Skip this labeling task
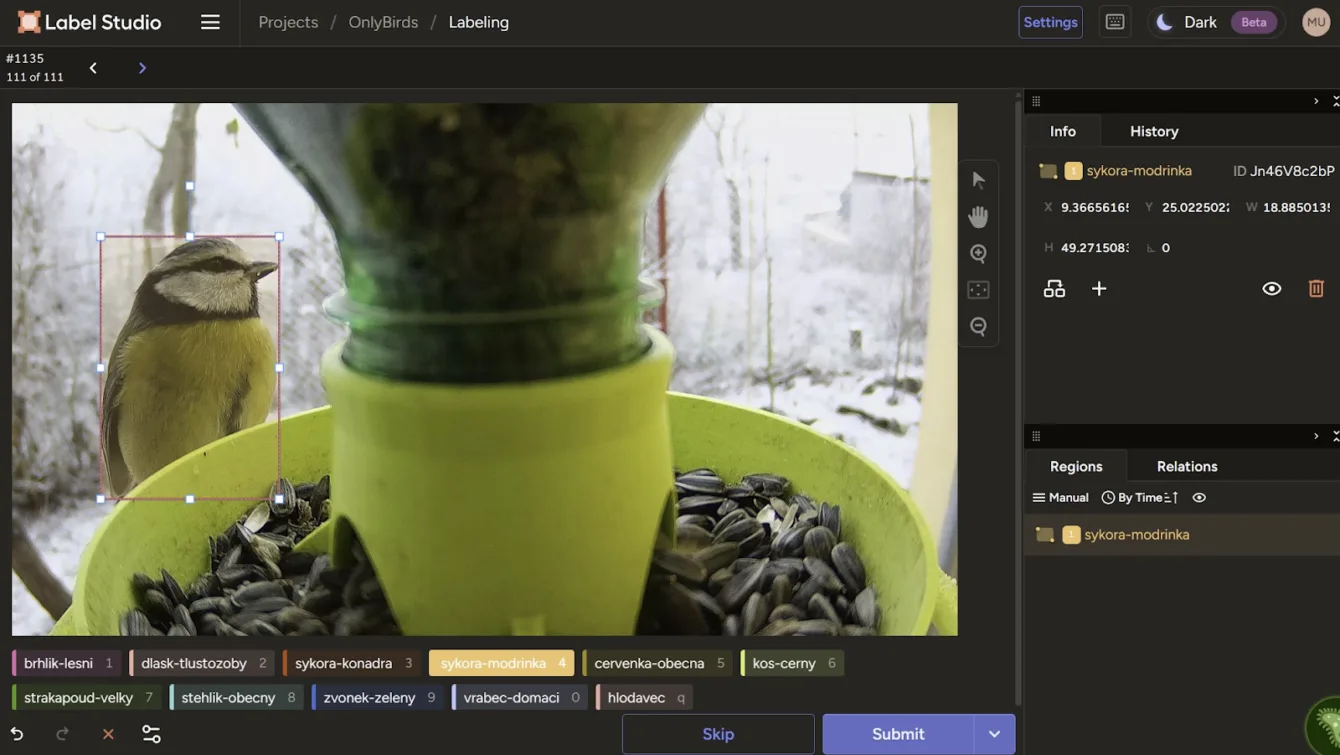This screenshot has width=1340, height=755. tap(717, 734)
